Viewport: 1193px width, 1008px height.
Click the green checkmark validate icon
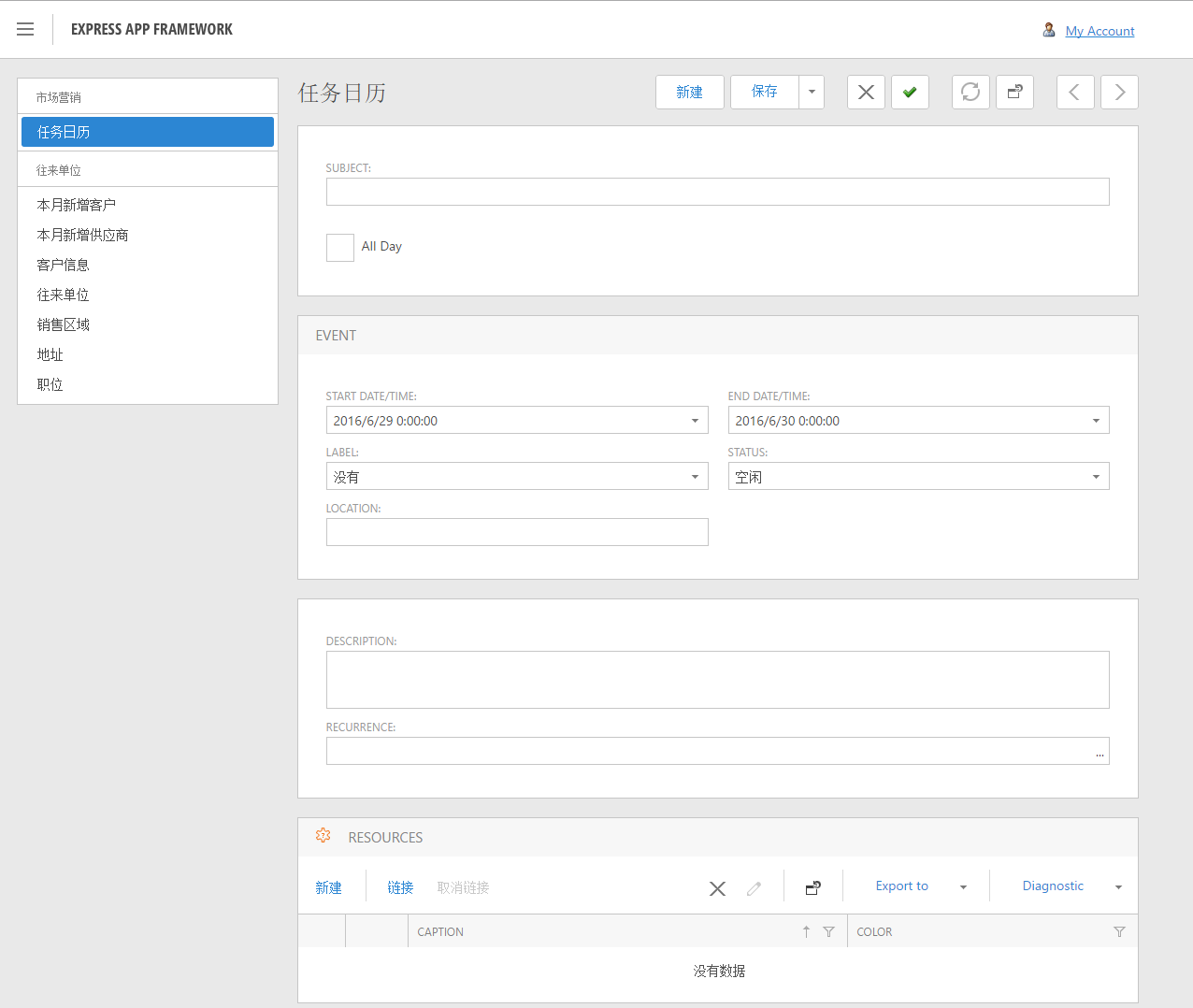[x=910, y=92]
